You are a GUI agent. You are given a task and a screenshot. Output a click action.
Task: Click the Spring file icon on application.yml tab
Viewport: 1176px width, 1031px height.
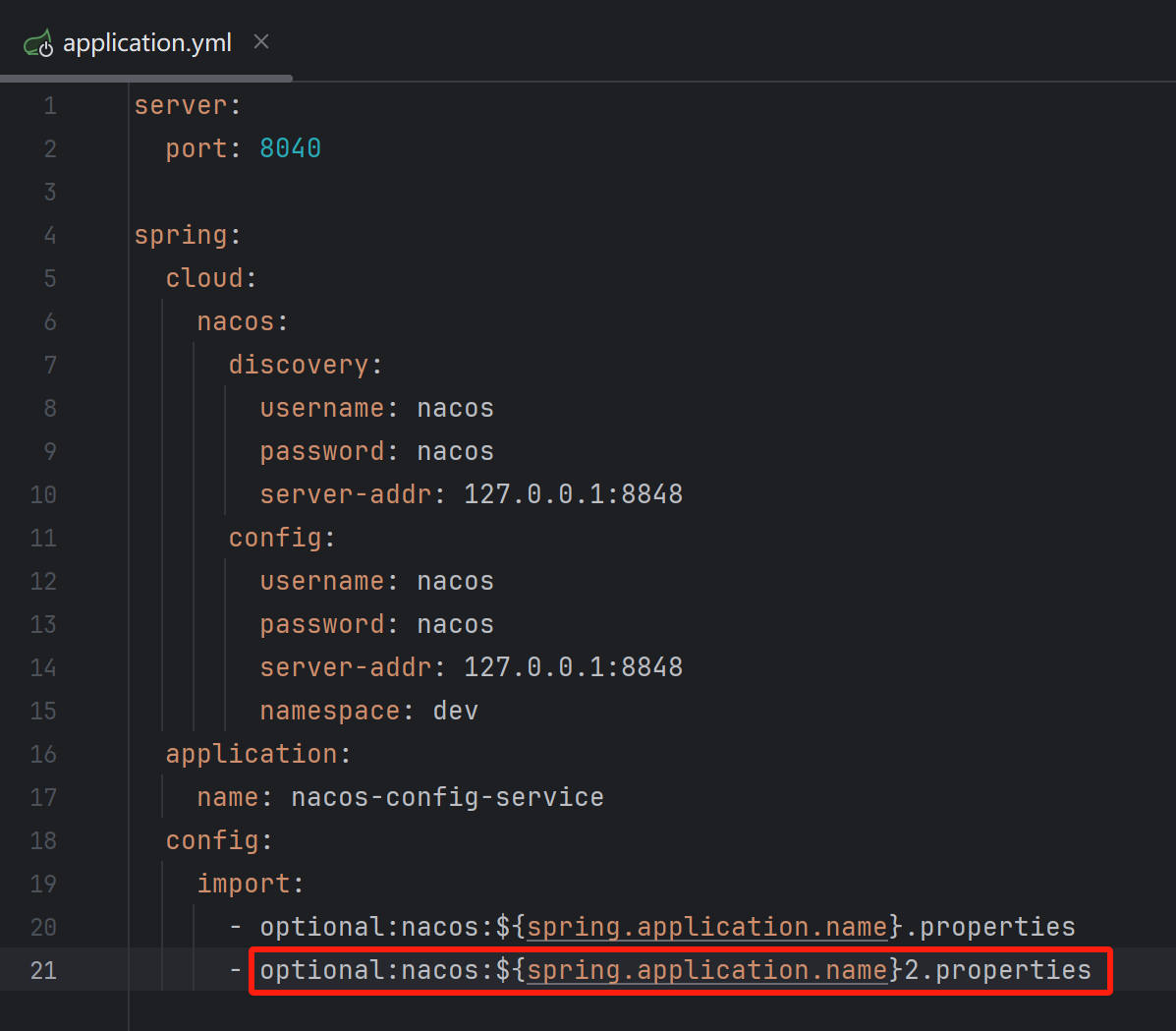[38, 43]
